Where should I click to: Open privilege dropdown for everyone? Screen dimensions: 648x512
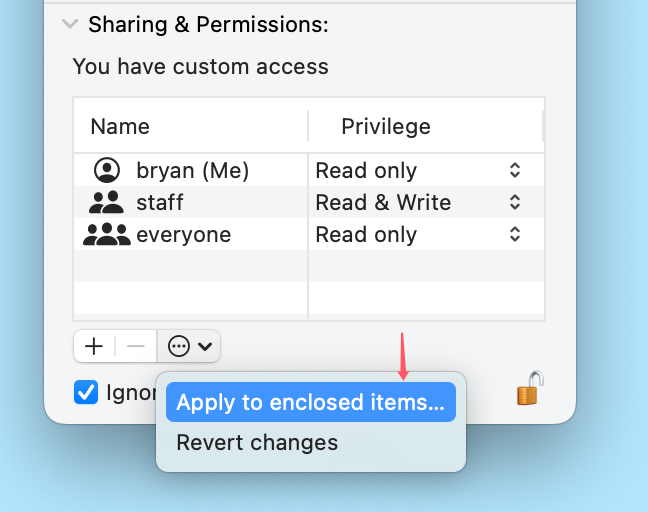(514, 235)
